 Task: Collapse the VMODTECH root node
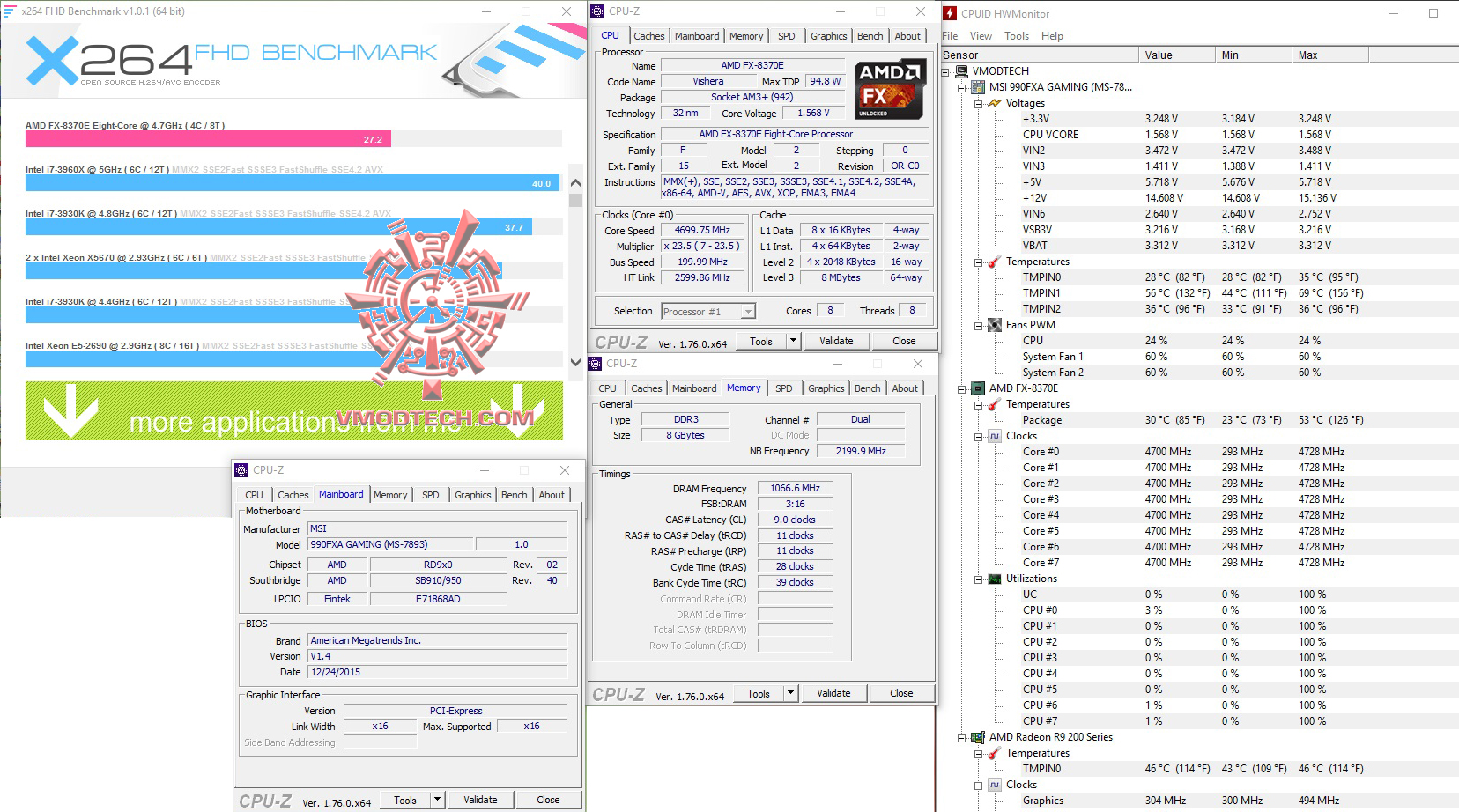(946, 71)
